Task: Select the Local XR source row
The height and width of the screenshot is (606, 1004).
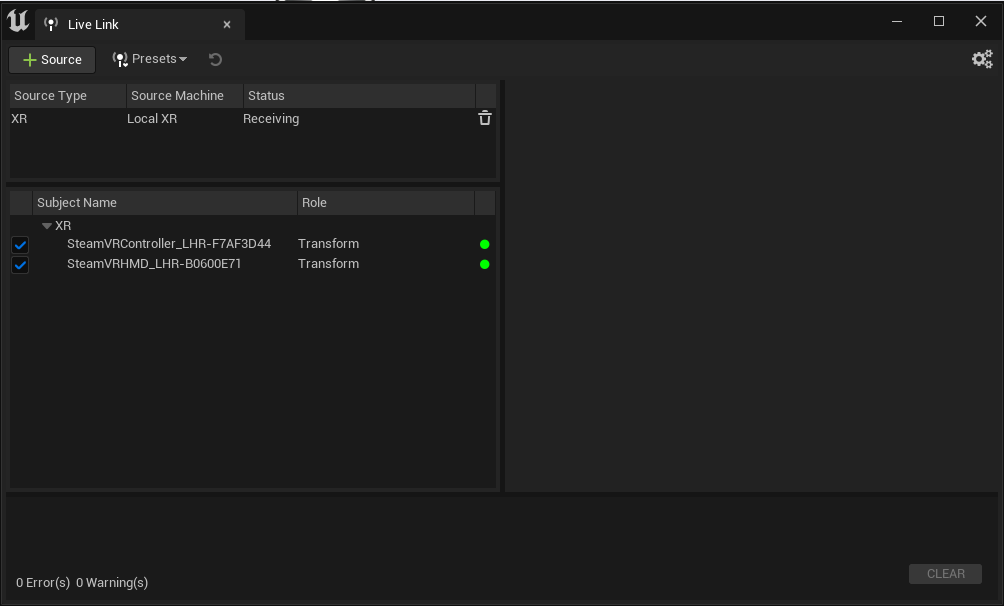Action: tap(152, 119)
